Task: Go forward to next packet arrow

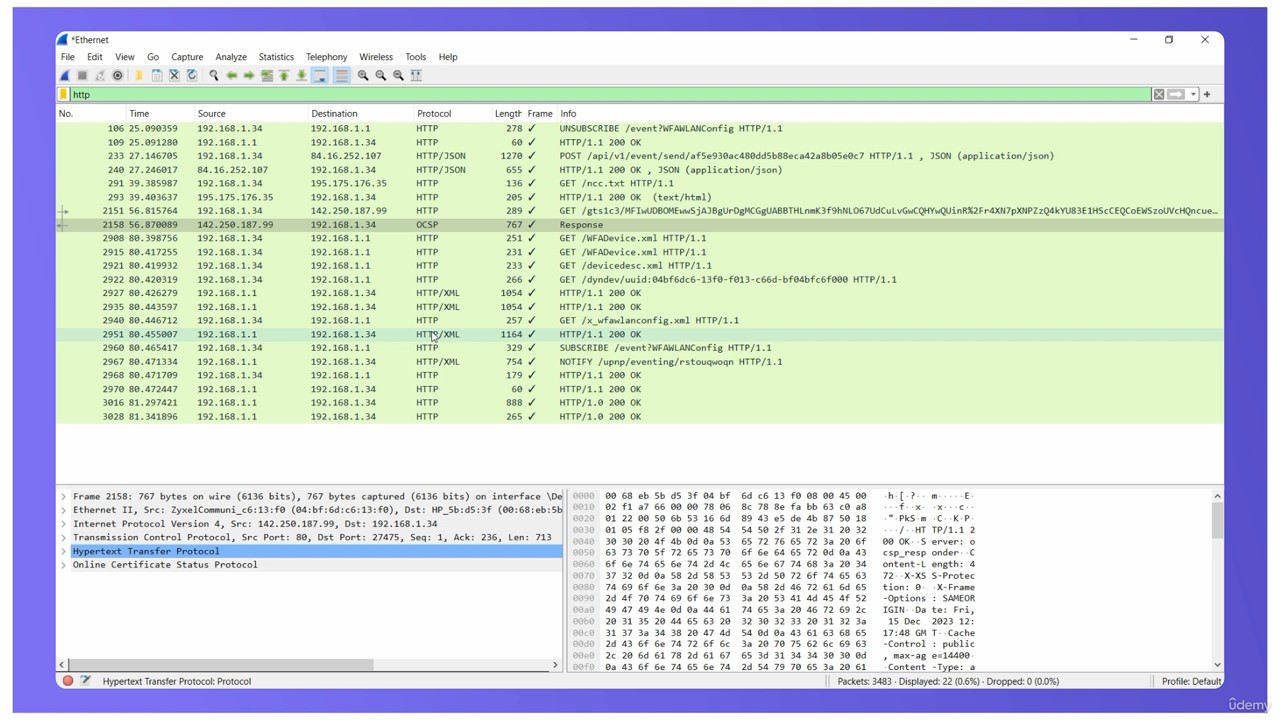Action: pyautogui.click(x=249, y=75)
